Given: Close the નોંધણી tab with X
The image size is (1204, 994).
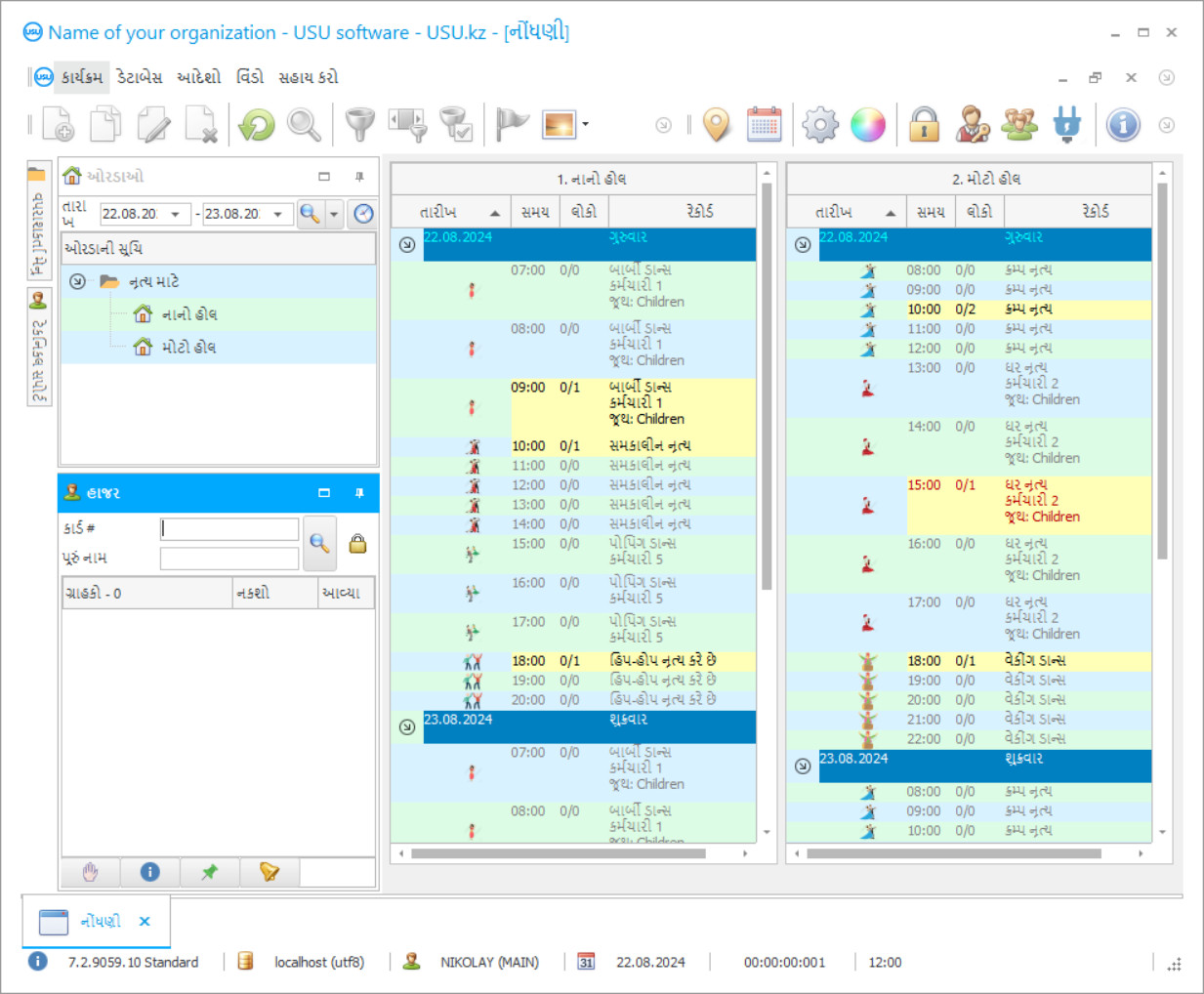Looking at the screenshot, I should tap(145, 921).
